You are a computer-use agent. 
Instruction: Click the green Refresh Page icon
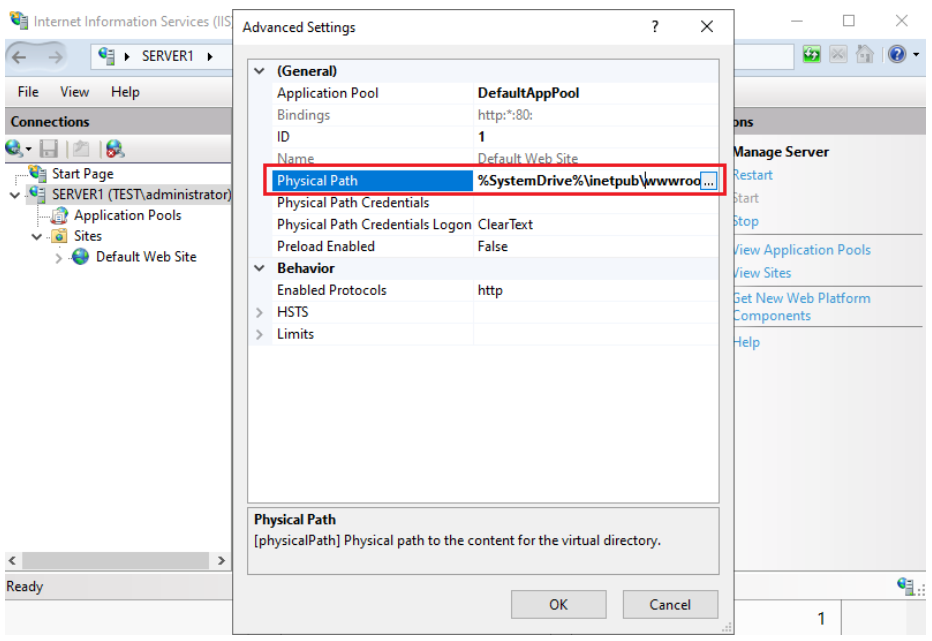[812, 56]
